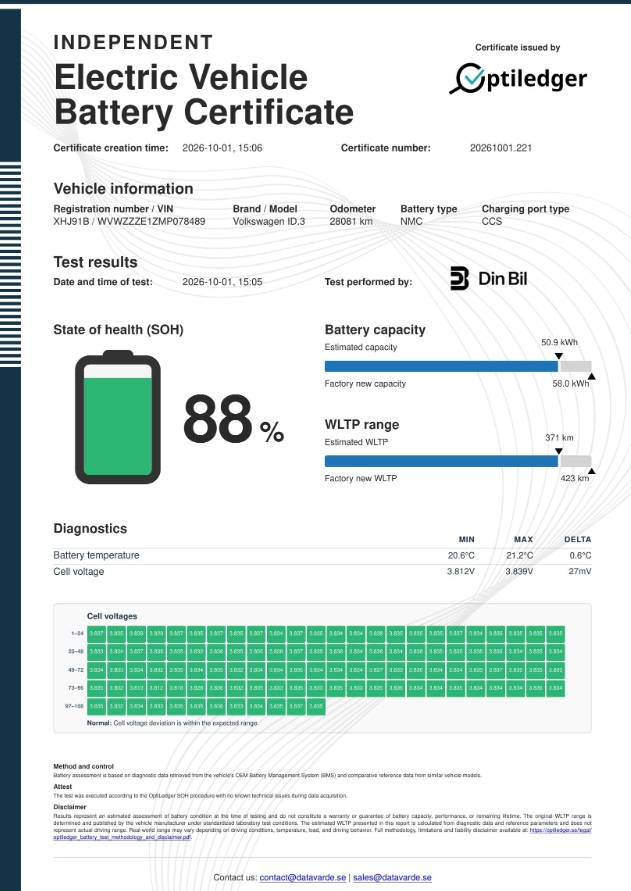
Task: Click the charging port type value CCS
Action: (x=492, y=221)
